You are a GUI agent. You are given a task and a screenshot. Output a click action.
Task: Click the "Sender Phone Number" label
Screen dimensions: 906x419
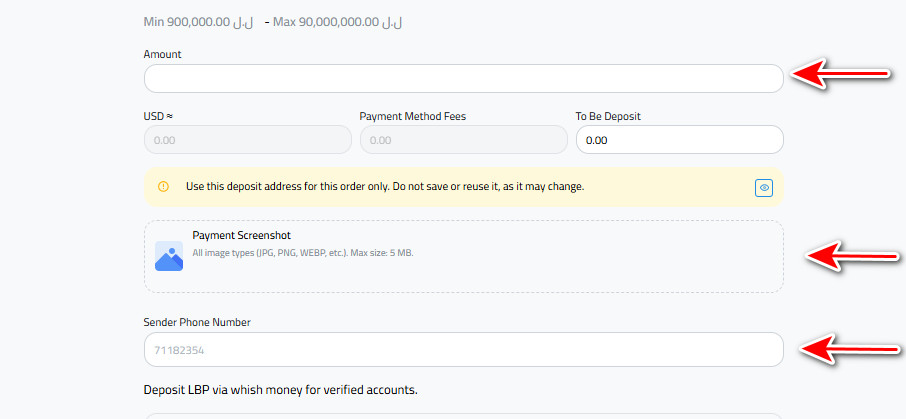[197, 322]
